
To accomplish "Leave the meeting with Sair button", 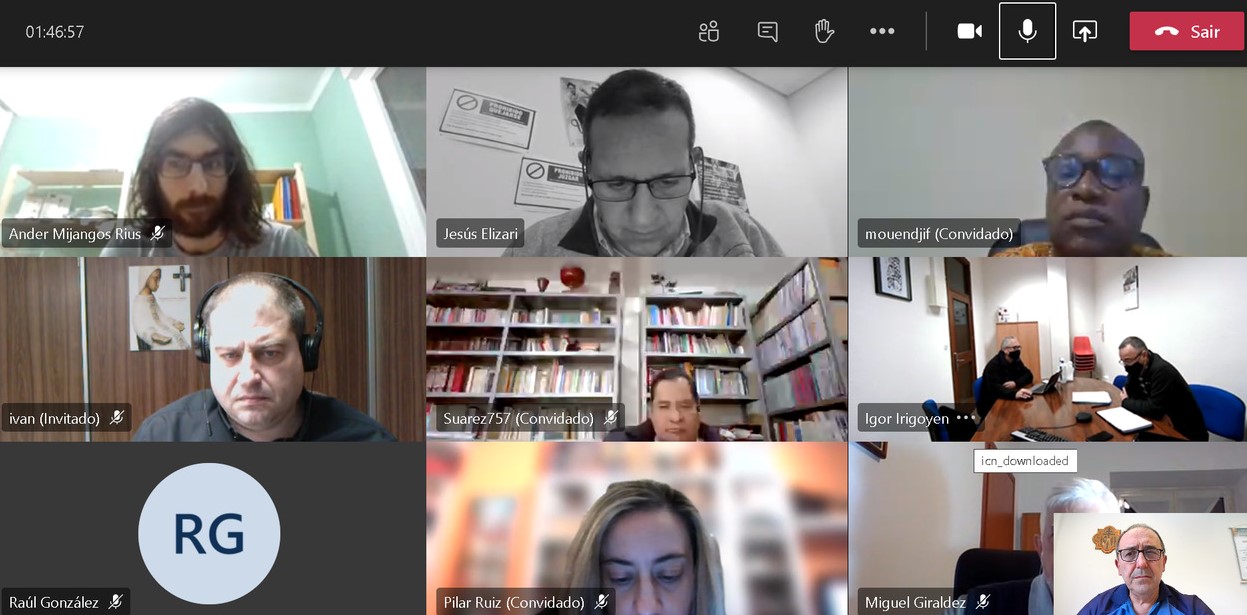I will tap(1187, 31).
